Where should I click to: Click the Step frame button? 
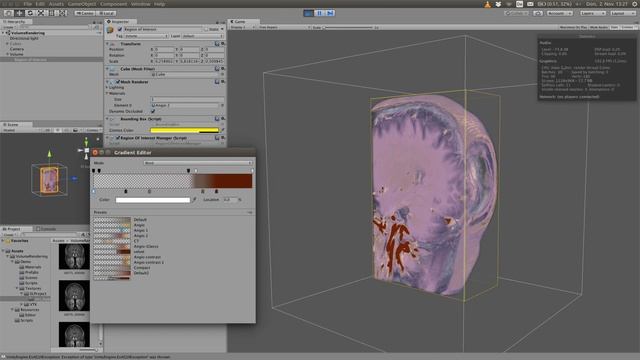click(x=330, y=13)
